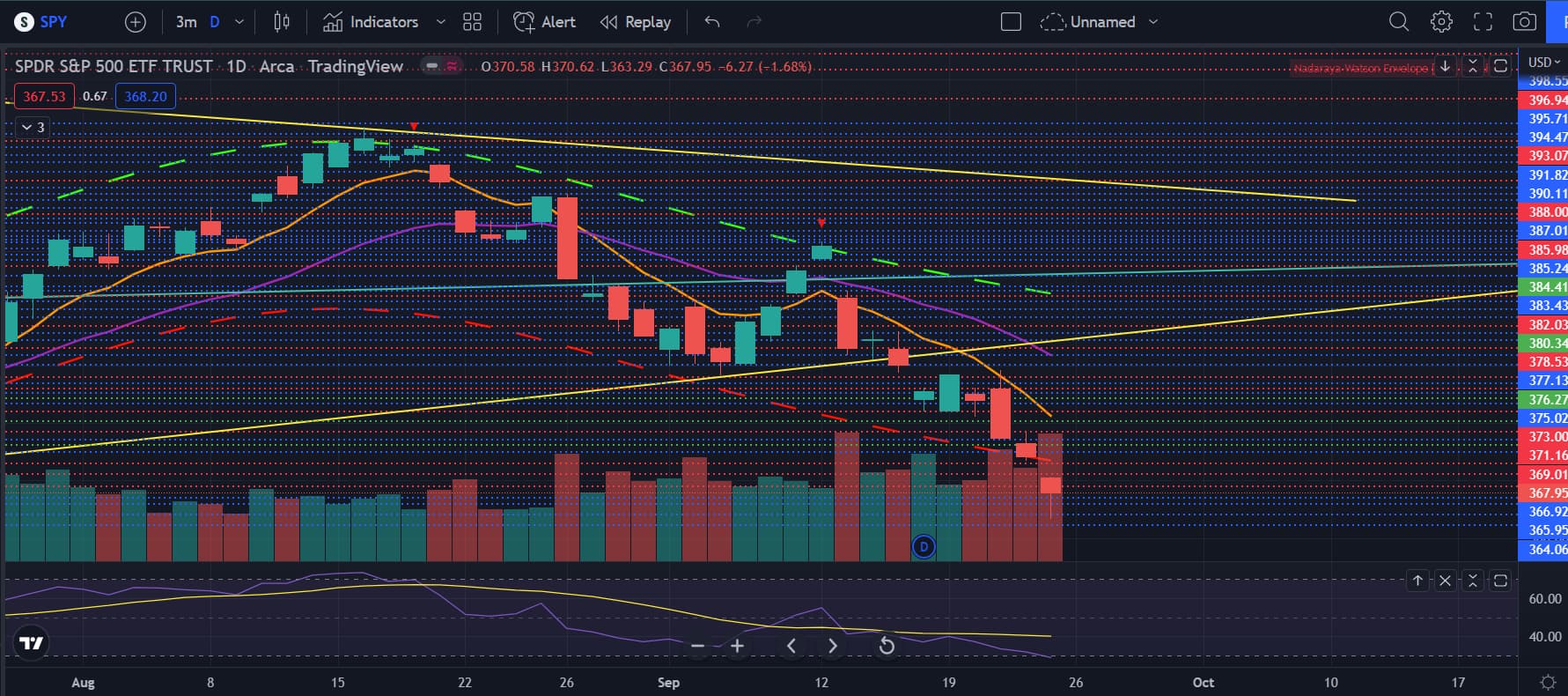Undo the last chart action
Screen dimensions: 1568x696
(712, 22)
